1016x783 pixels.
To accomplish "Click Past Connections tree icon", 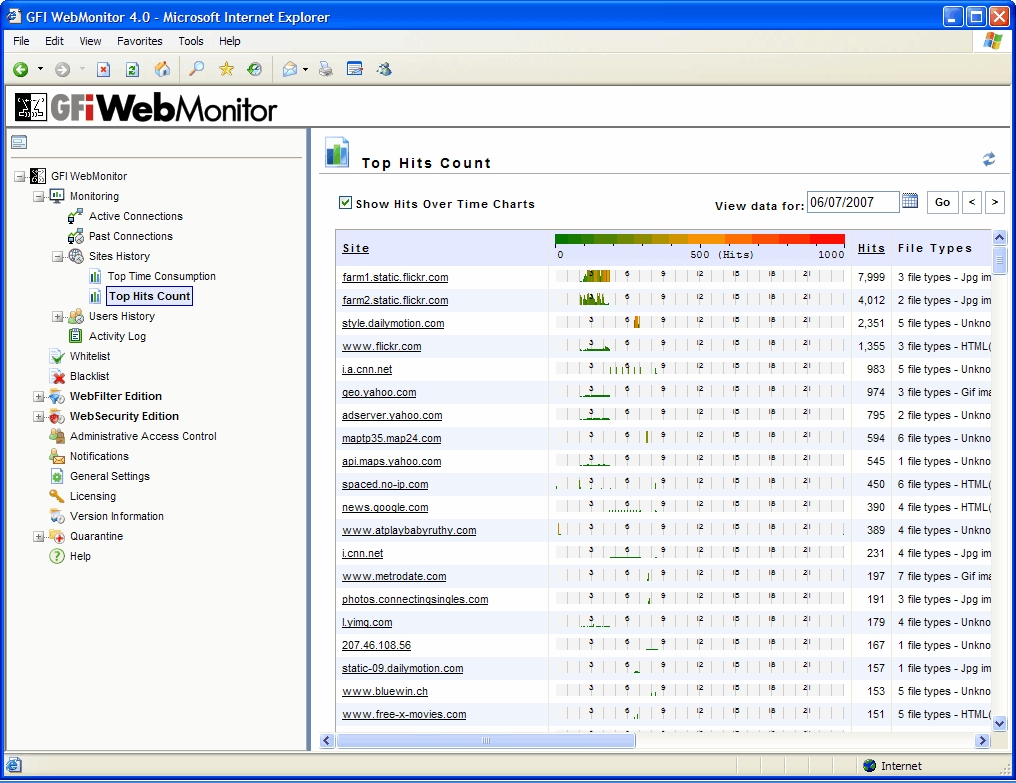I will [76, 236].
